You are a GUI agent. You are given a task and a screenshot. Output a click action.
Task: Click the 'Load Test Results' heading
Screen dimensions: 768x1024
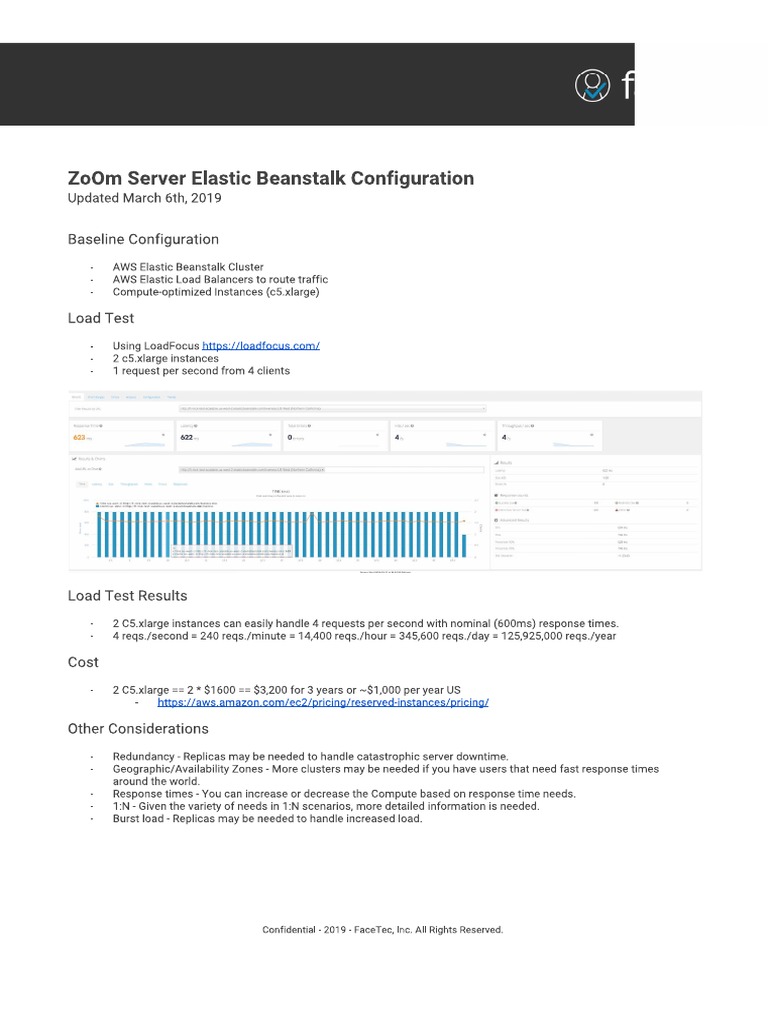127,596
